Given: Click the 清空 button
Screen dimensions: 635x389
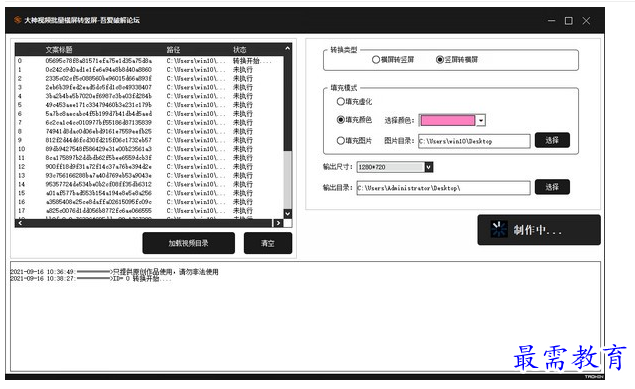Looking at the screenshot, I should coord(268,243).
